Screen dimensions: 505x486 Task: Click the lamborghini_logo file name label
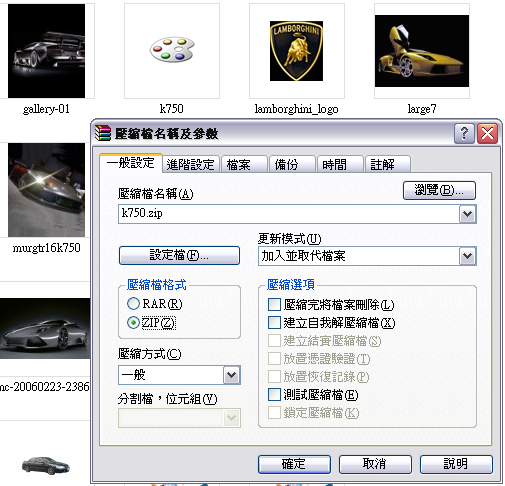pos(296,109)
